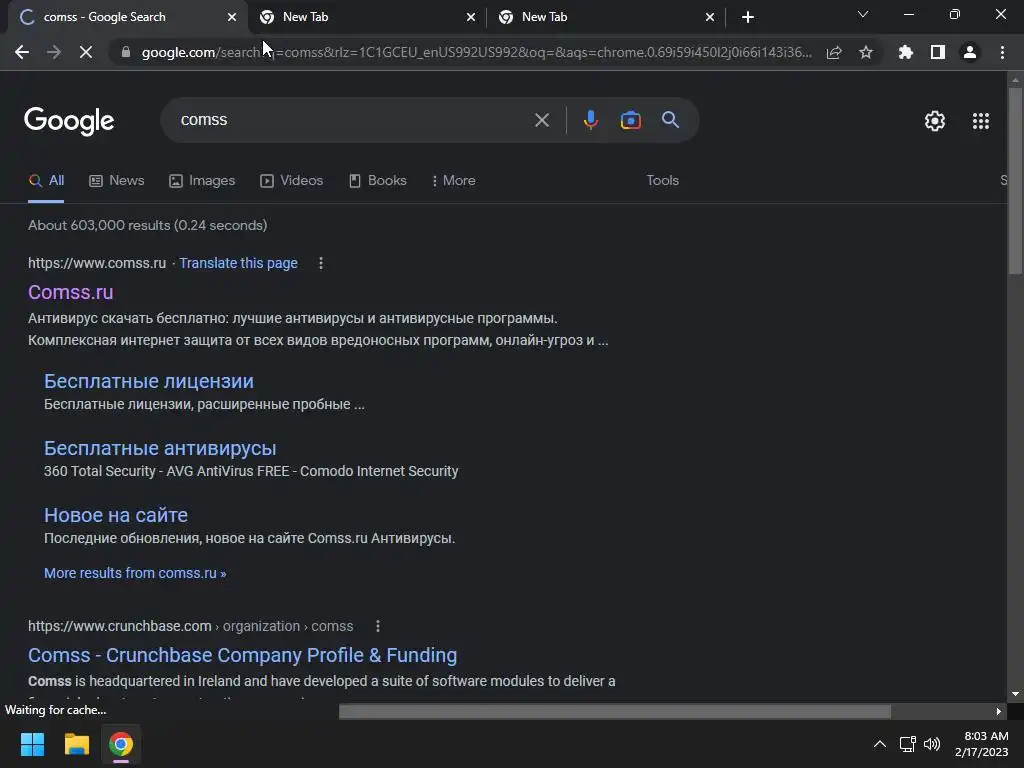Open network status tray icon
The width and height of the screenshot is (1024, 768).
[907, 744]
